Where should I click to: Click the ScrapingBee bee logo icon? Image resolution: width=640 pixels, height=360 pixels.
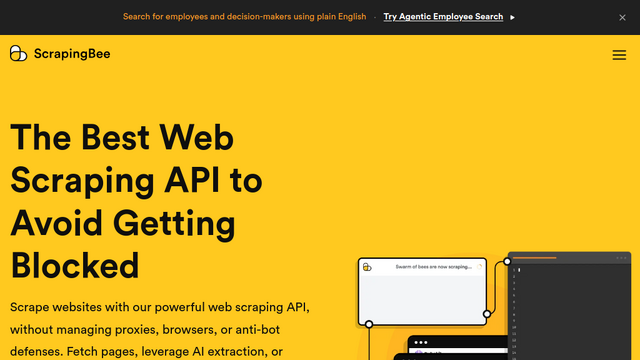(x=18, y=53)
